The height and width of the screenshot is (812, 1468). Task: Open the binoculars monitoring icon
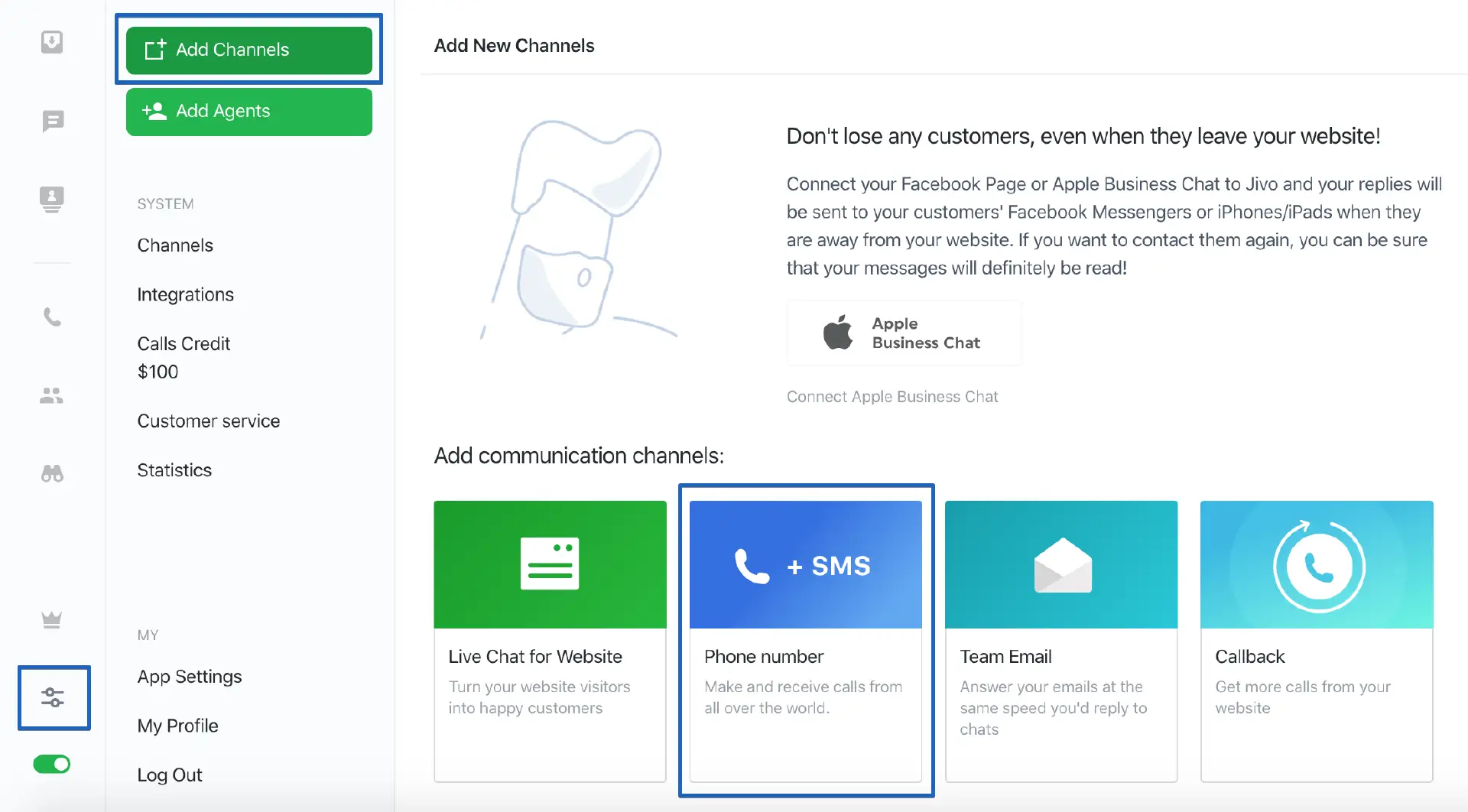tap(52, 473)
